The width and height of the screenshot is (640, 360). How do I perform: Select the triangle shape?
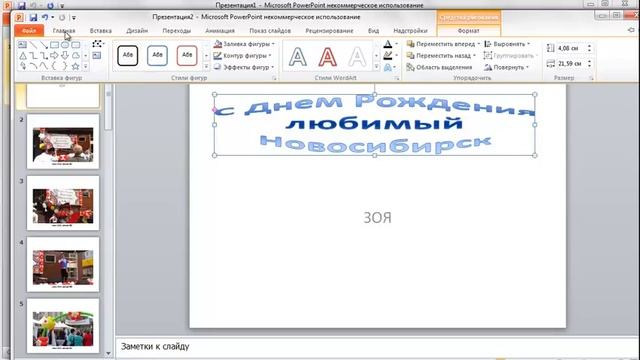tap(23, 56)
